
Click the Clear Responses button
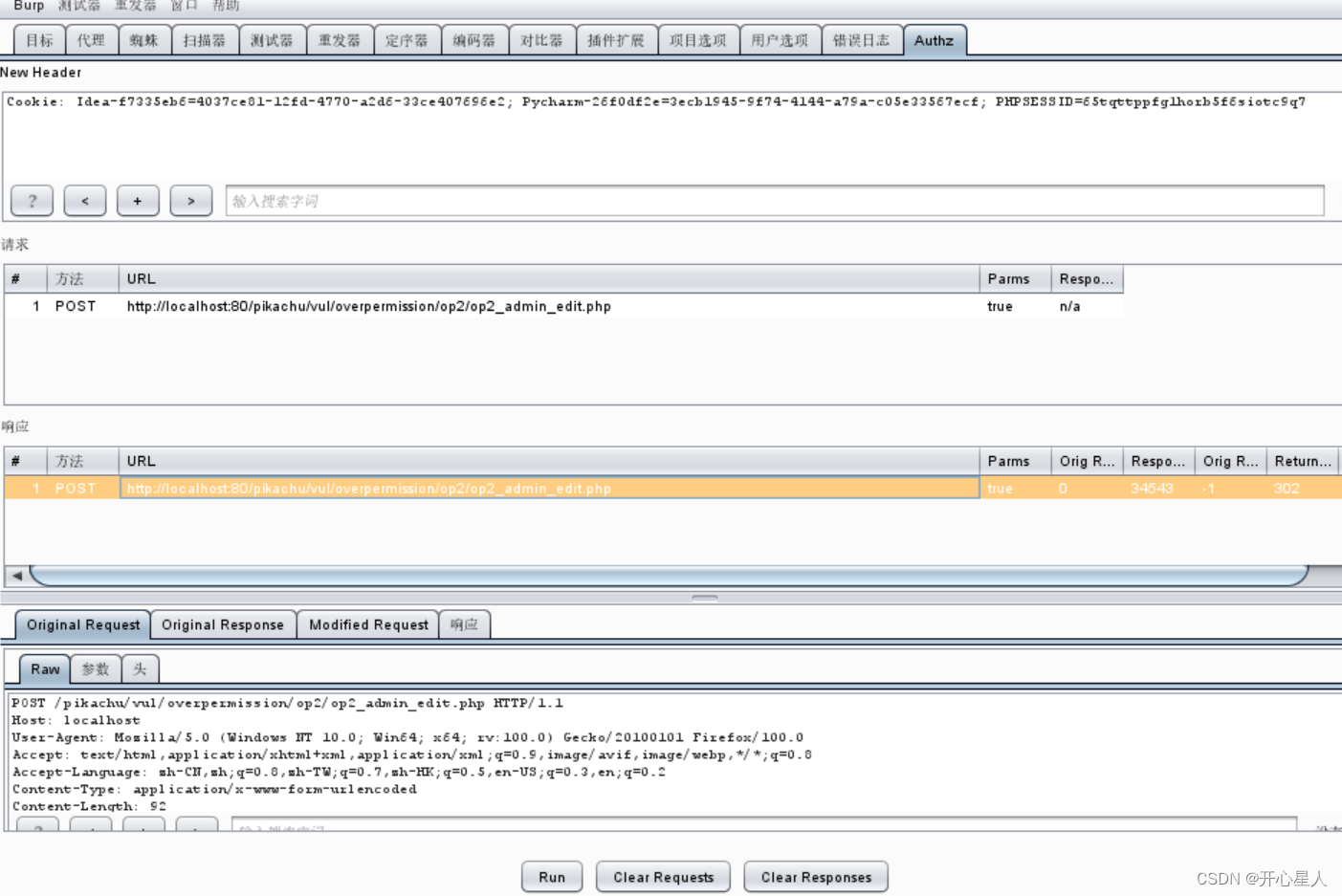coord(816,877)
